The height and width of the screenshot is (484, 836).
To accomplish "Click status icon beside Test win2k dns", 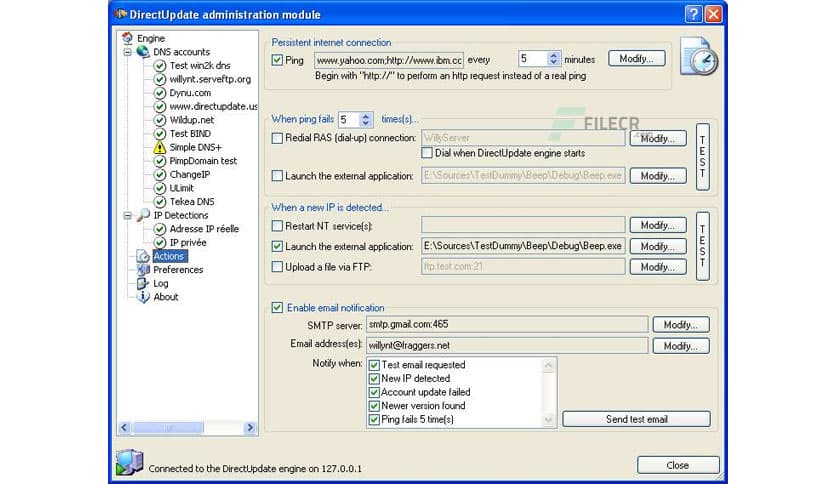I will [159, 66].
